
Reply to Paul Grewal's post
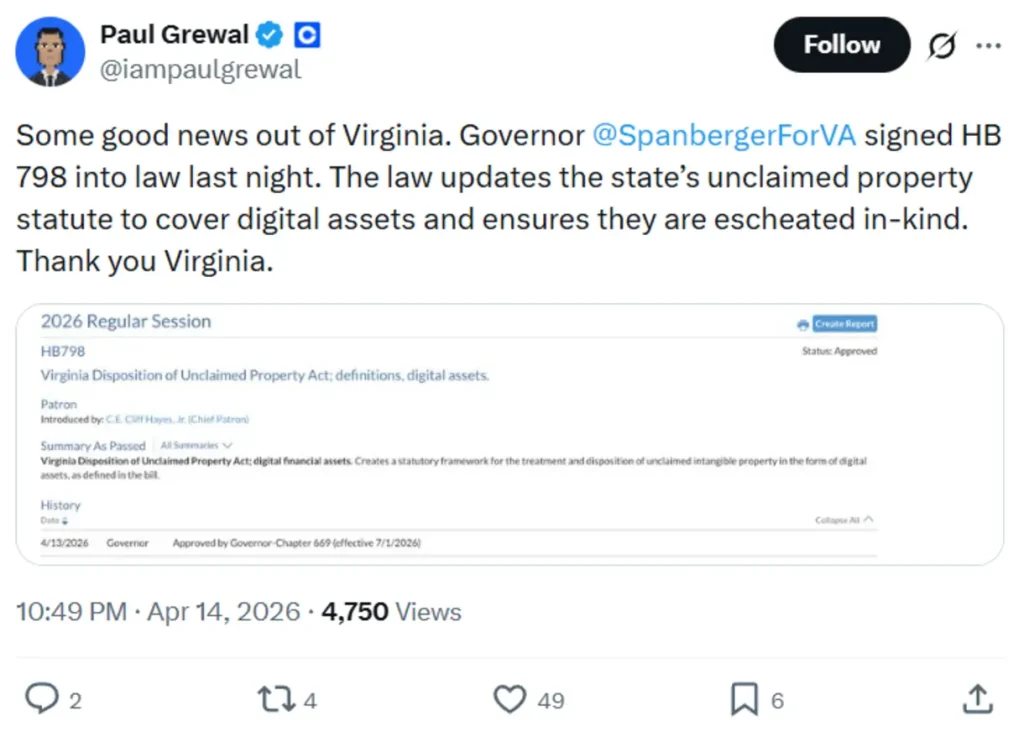click(x=41, y=698)
